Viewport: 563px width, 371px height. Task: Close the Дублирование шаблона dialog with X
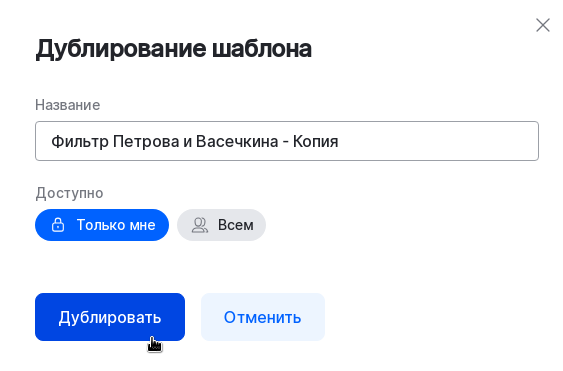click(543, 25)
